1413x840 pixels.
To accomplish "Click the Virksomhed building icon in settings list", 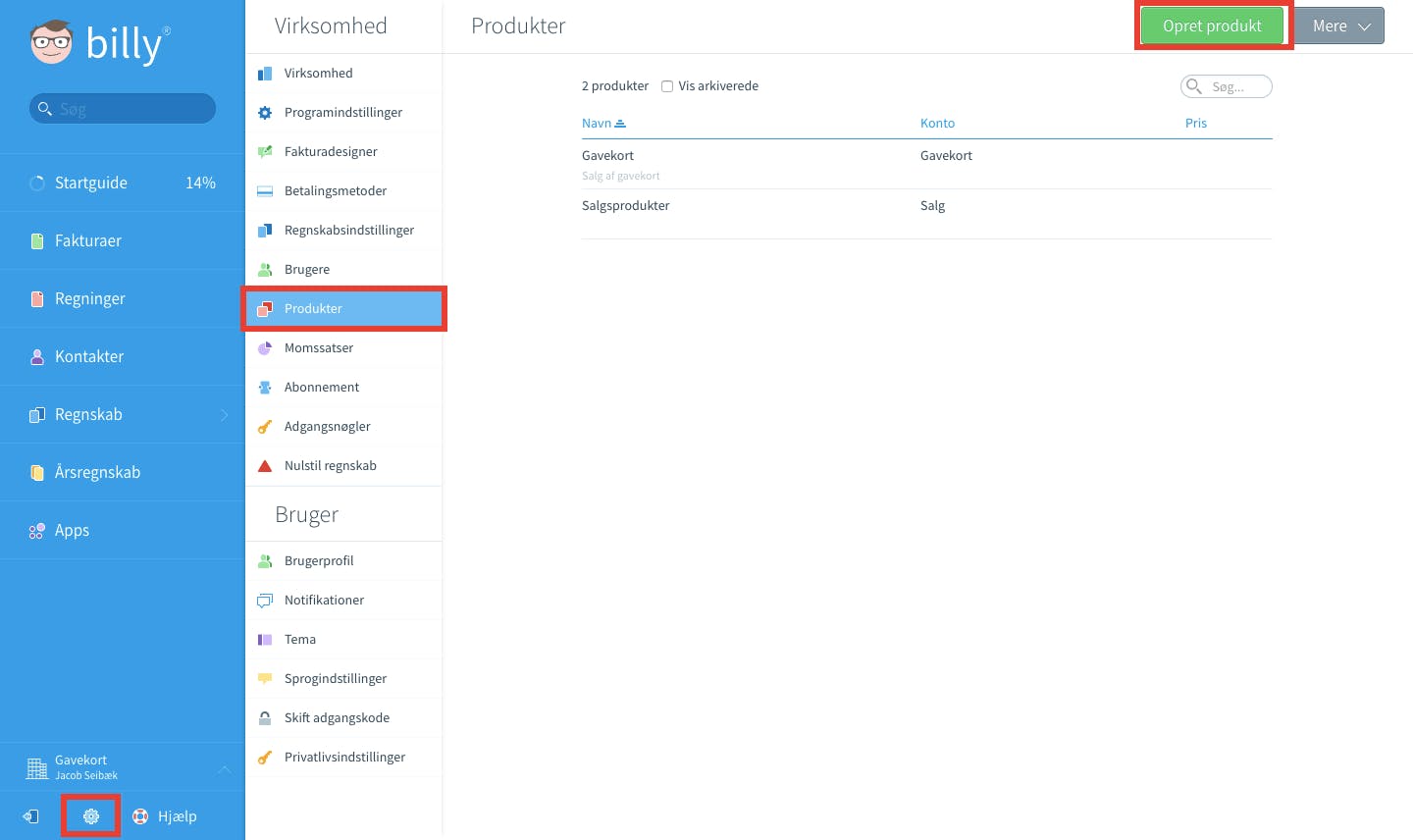I will coord(265,74).
